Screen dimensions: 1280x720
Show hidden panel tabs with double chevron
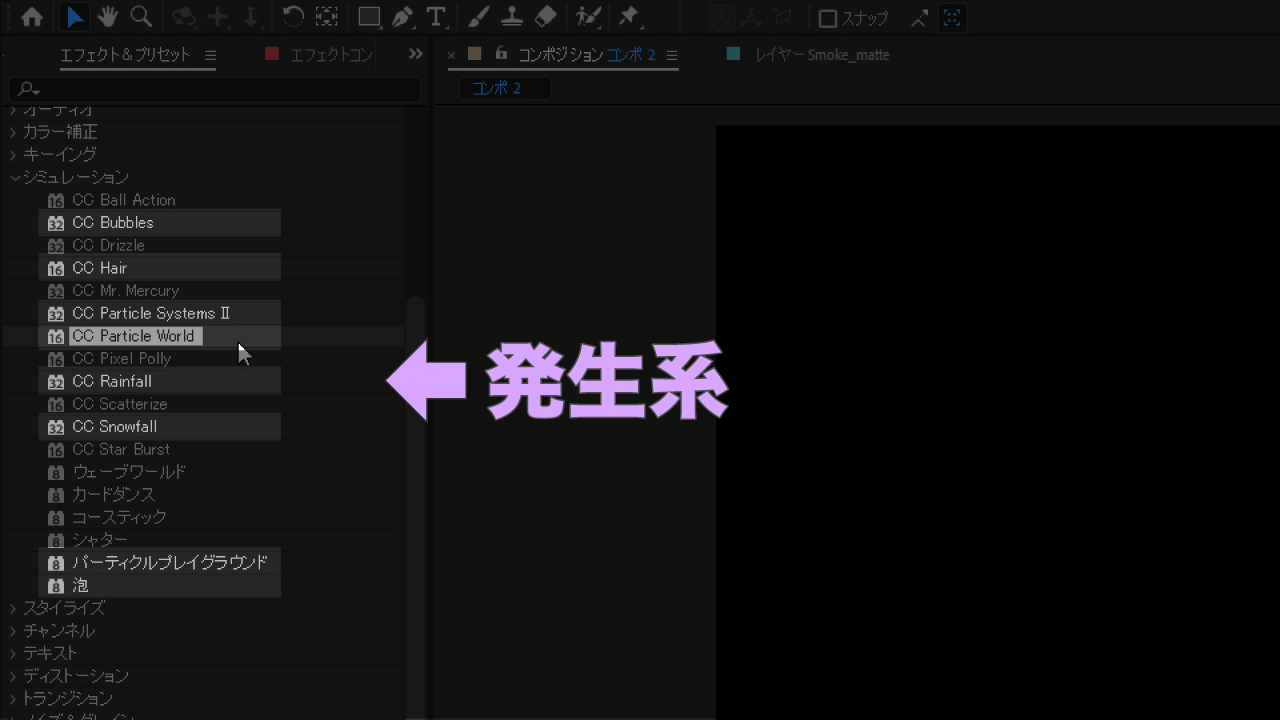pos(416,54)
